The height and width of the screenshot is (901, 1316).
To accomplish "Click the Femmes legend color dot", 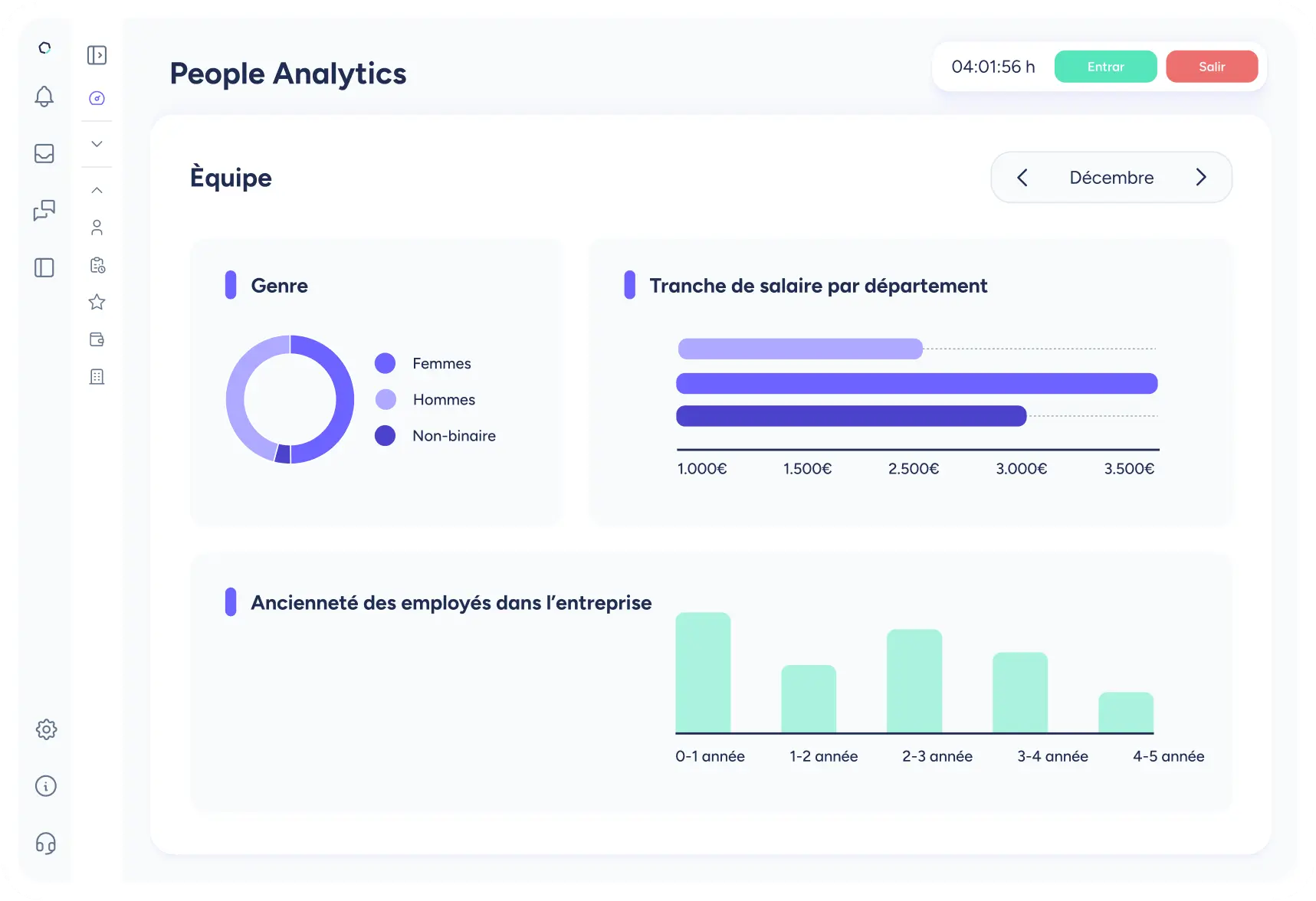I will 385,363.
